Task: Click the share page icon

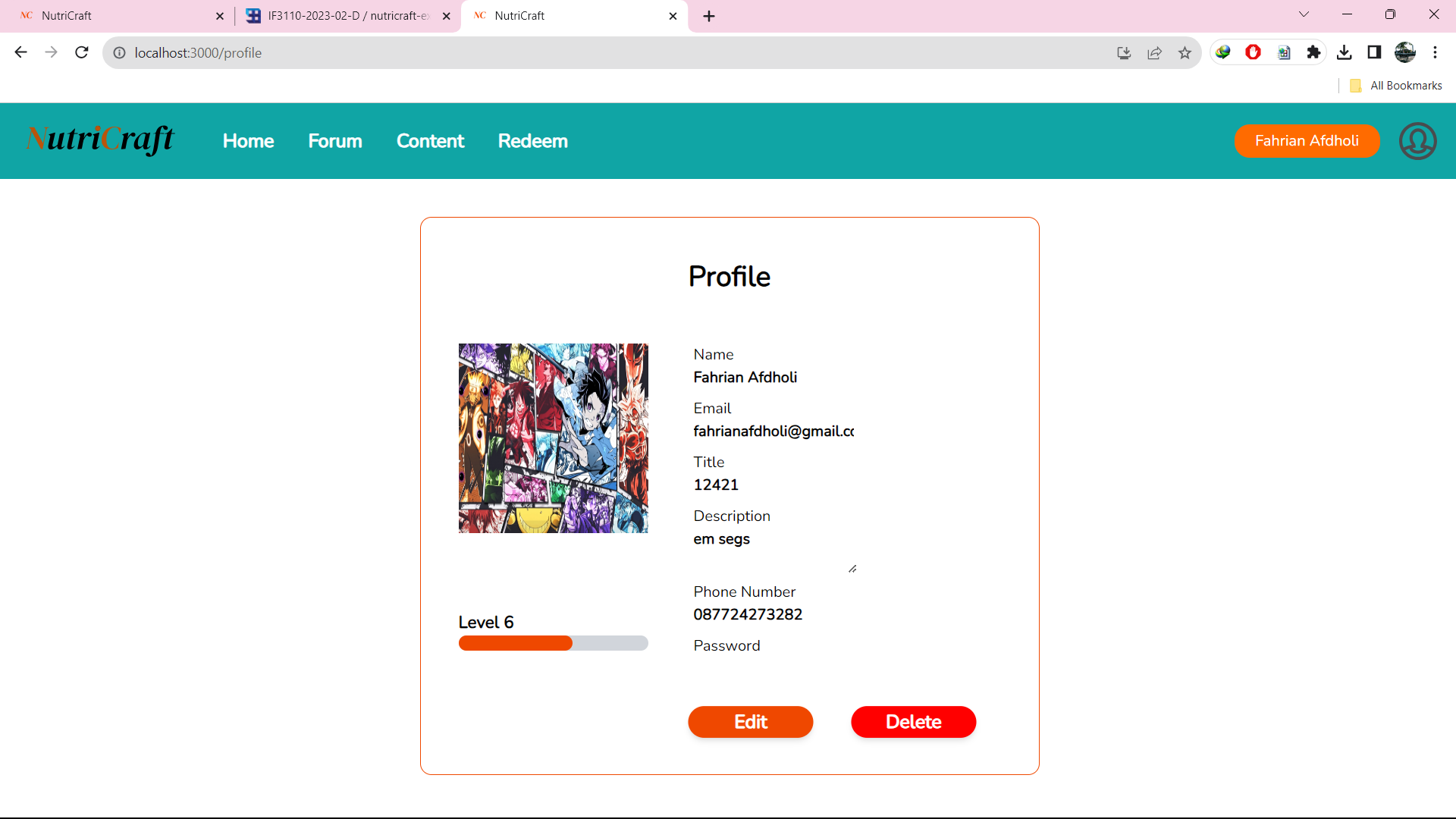Action: pos(1154,53)
